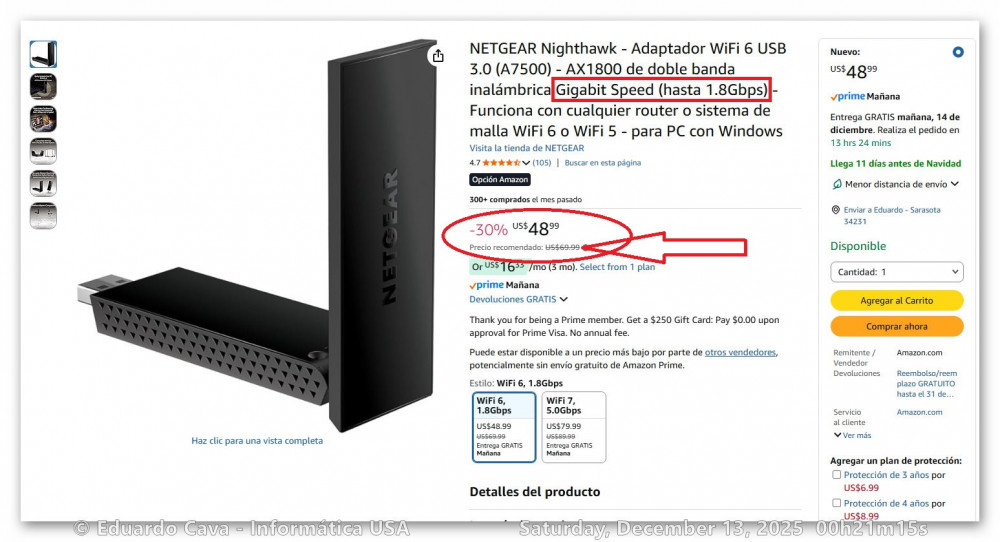Click the share icon above product image
This screenshot has width=1000, height=542.
pyautogui.click(x=438, y=56)
